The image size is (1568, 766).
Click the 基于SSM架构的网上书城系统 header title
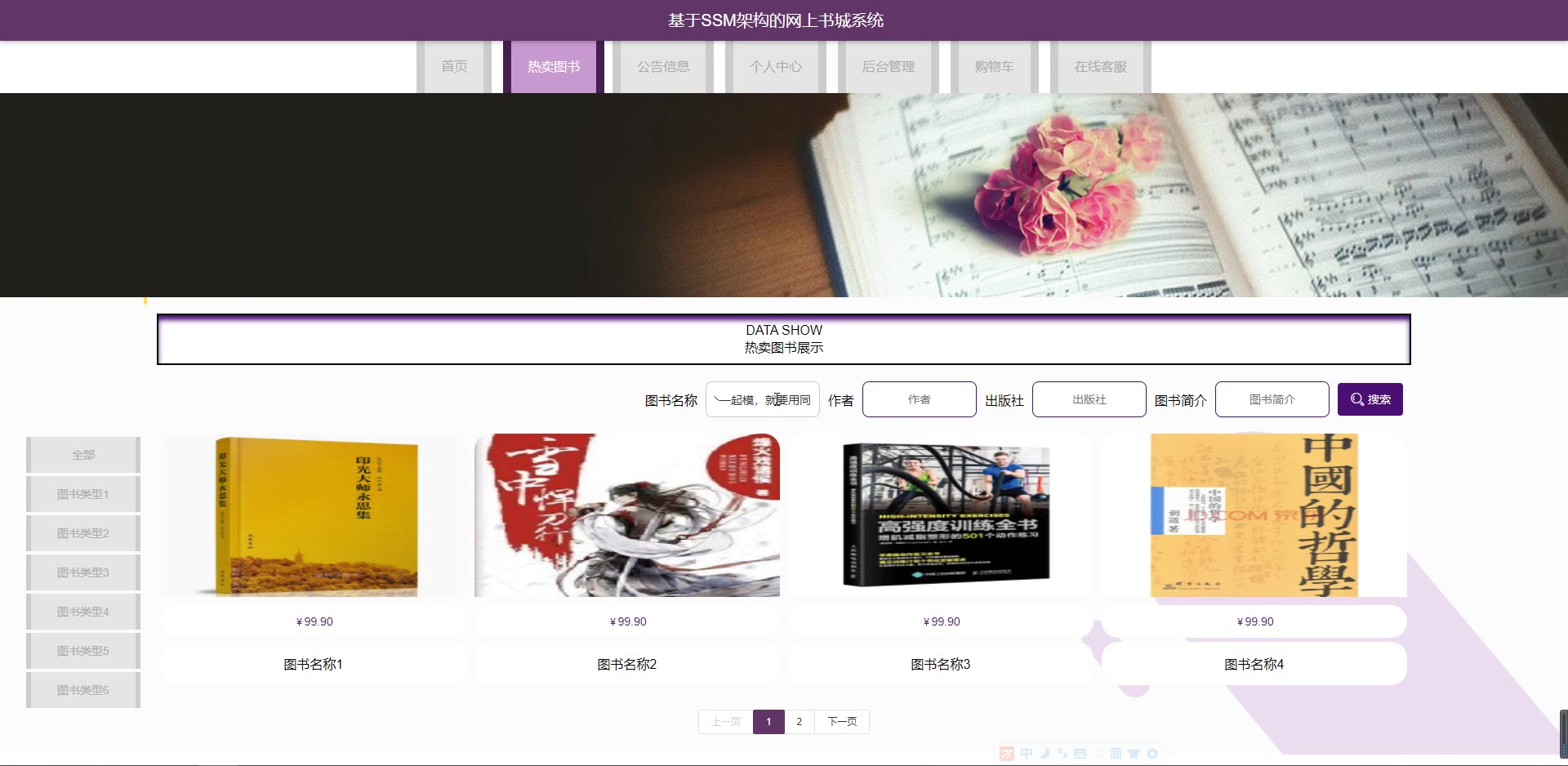coord(776,20)
